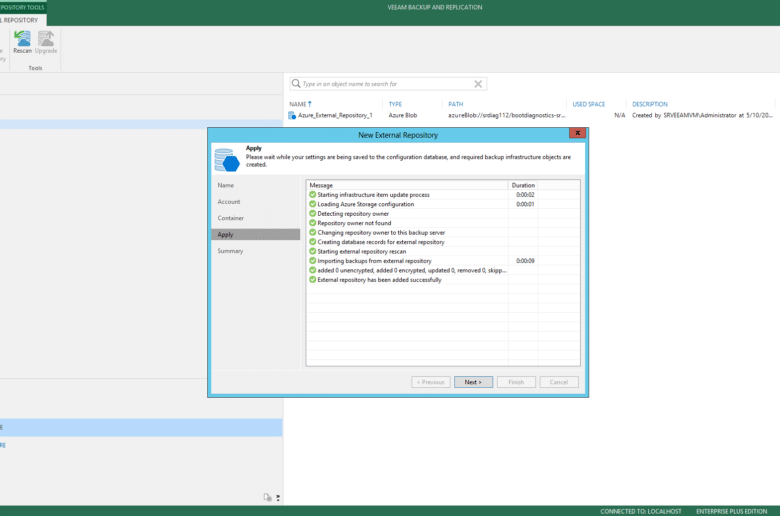Select 'Creating database records for external repository'
The image size is (780, 516).
coord(381,242)
